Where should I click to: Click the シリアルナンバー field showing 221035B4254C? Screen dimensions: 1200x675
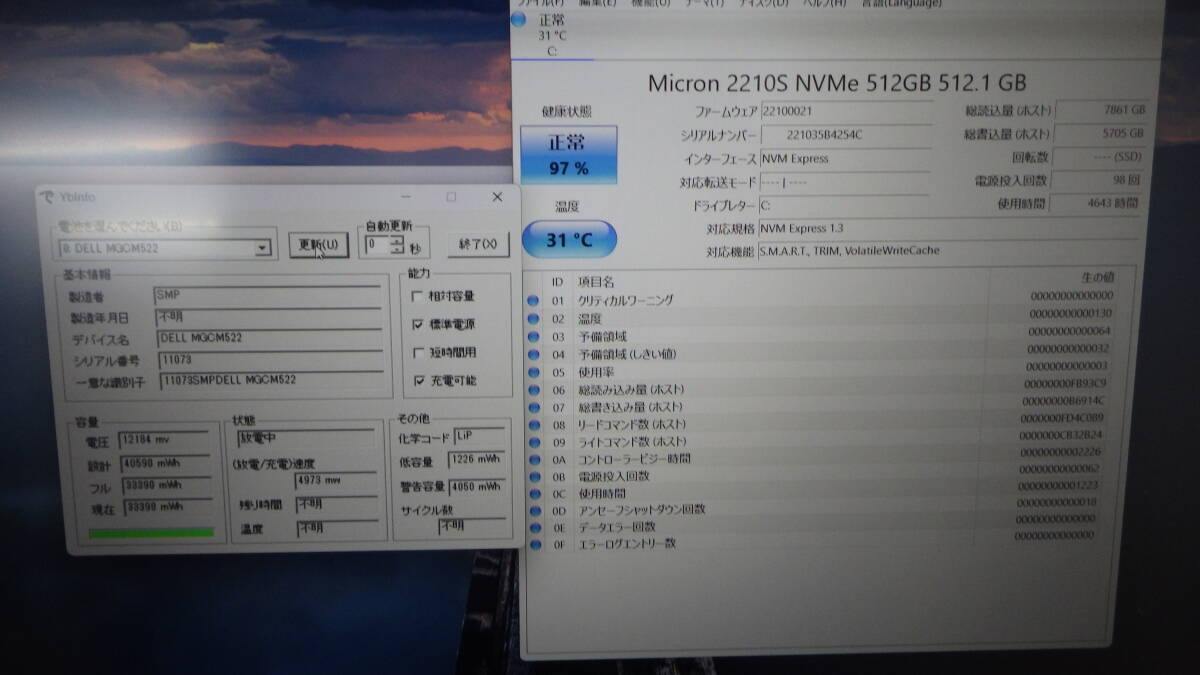(x=846, y=135)
